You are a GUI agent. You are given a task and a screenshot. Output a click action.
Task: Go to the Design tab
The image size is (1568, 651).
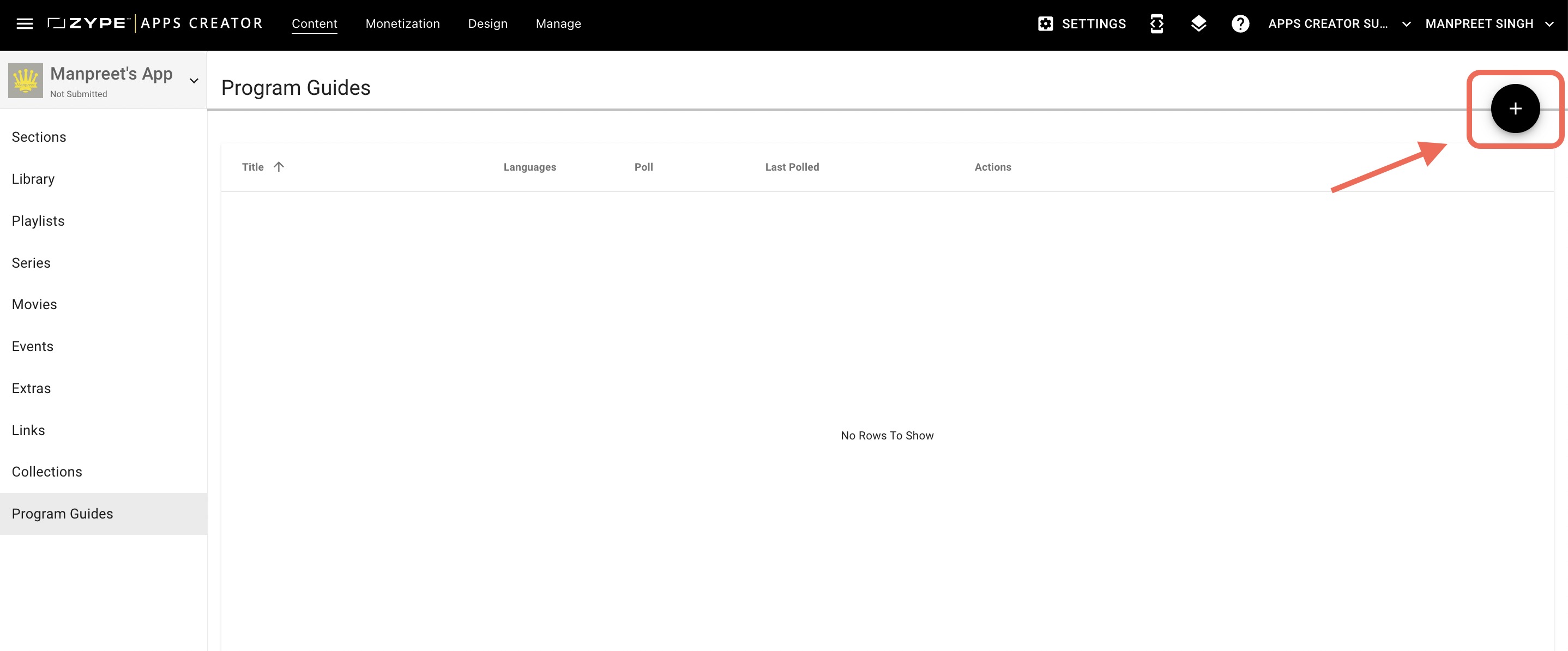(x=487, y=24)
